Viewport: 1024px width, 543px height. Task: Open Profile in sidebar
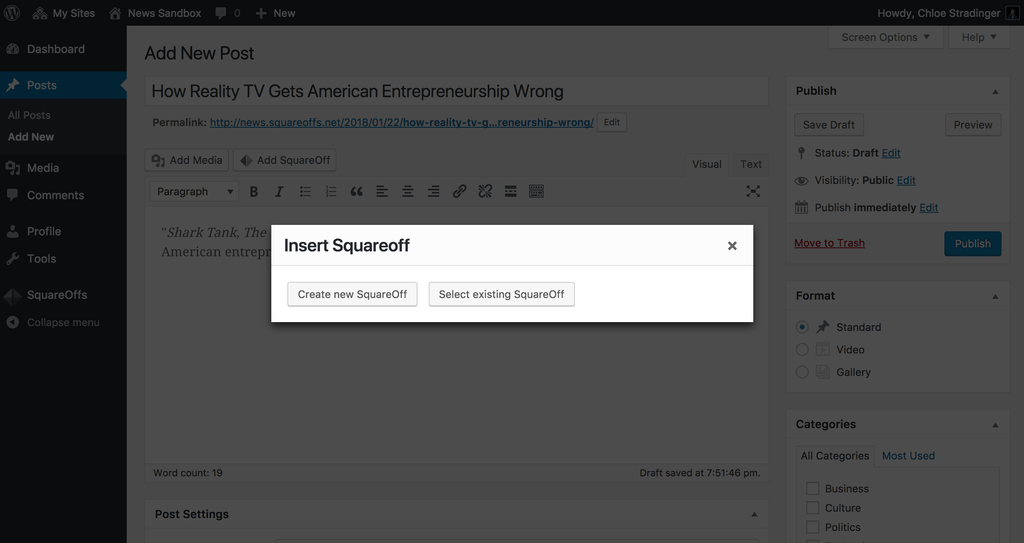pos(63,231)
